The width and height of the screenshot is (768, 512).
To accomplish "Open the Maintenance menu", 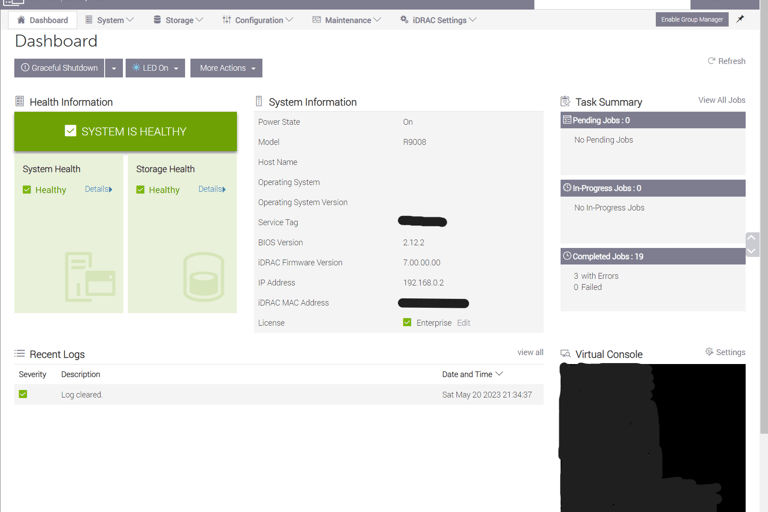I will pos(346,20).
